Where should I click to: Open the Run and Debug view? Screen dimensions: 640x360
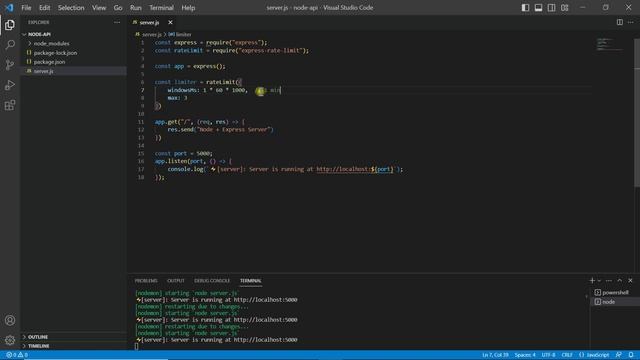pos(10,85)
